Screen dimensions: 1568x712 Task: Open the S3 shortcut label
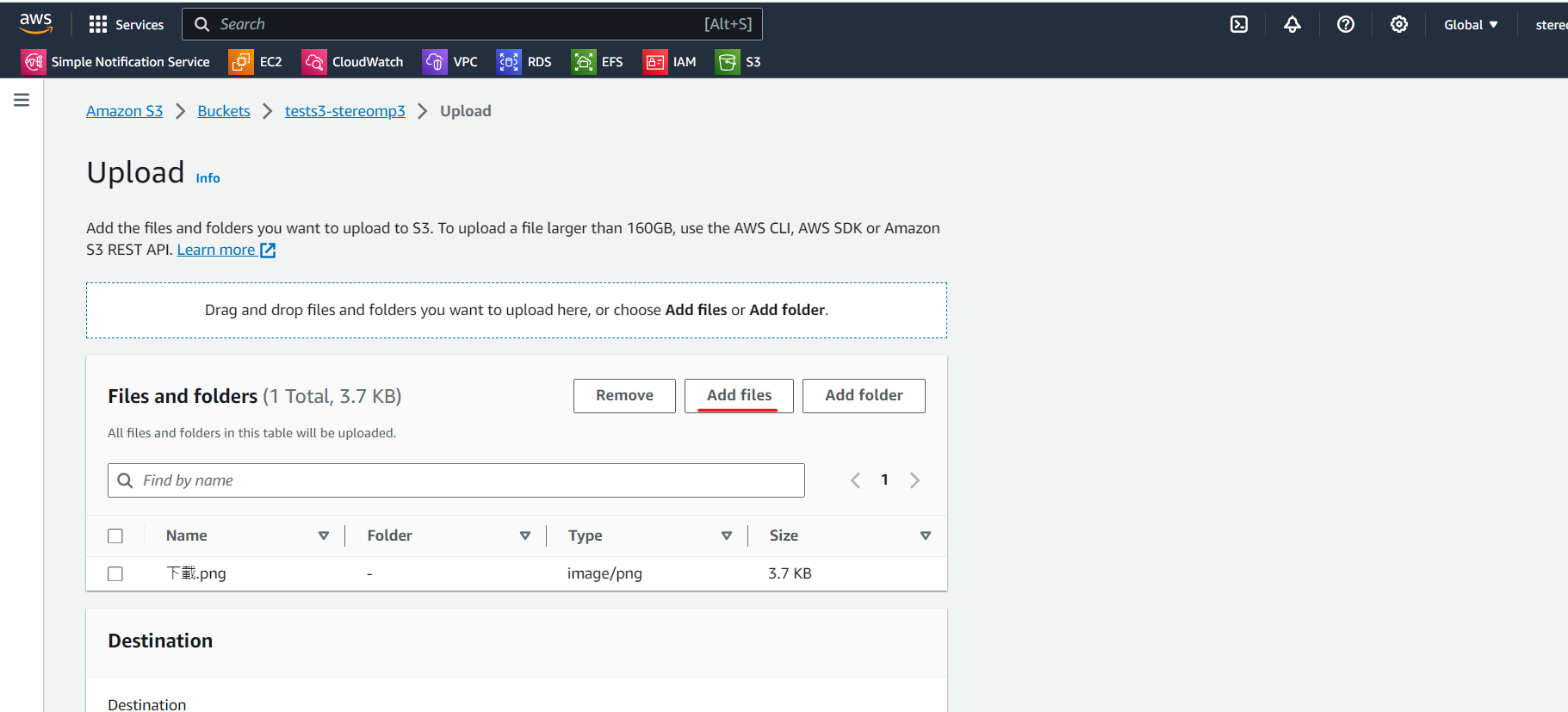point(753,62)
